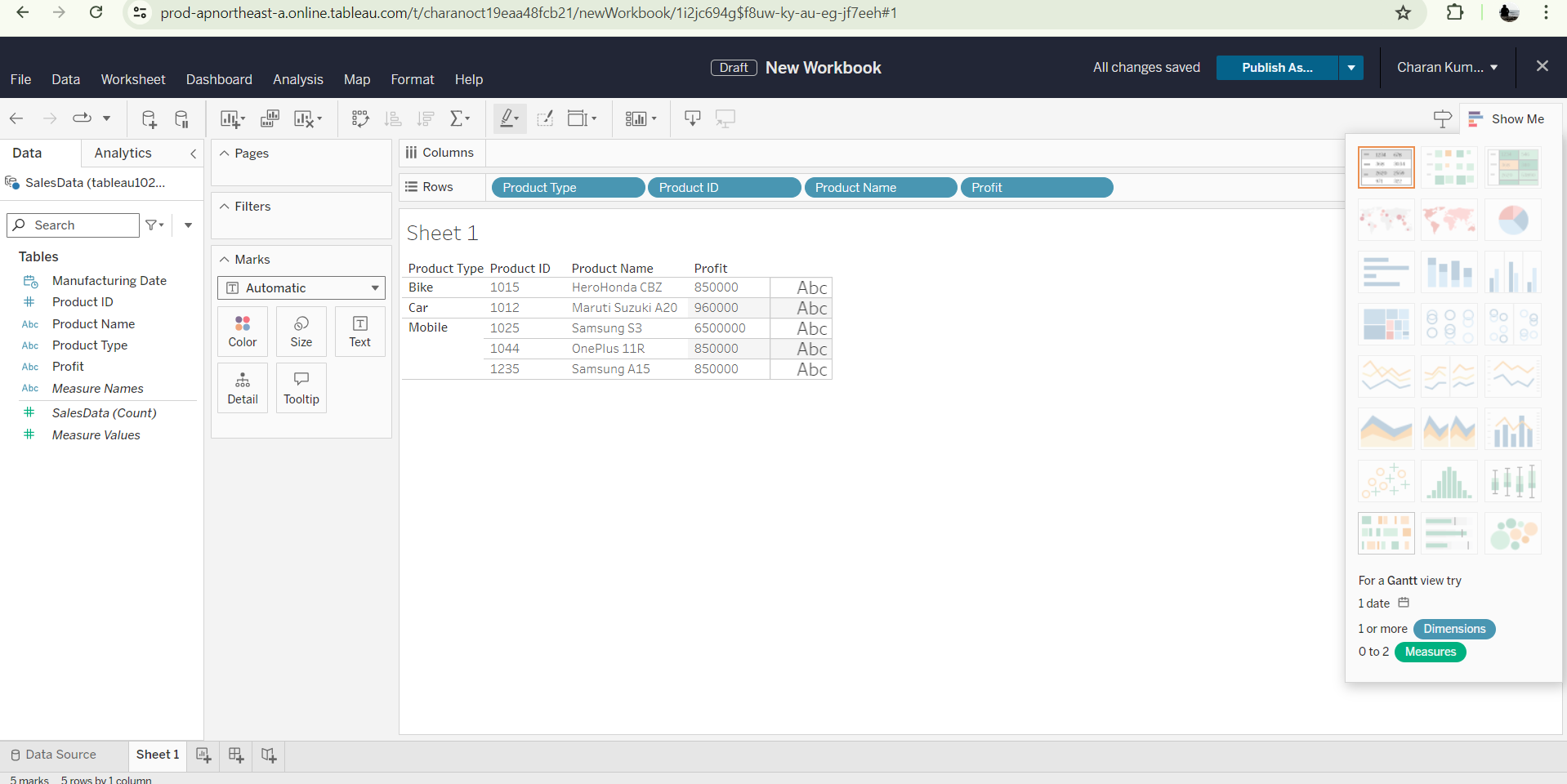1567x784 pixels.
Task: Select the pie chart in Show Me
Action: (x=1513, y=219)
